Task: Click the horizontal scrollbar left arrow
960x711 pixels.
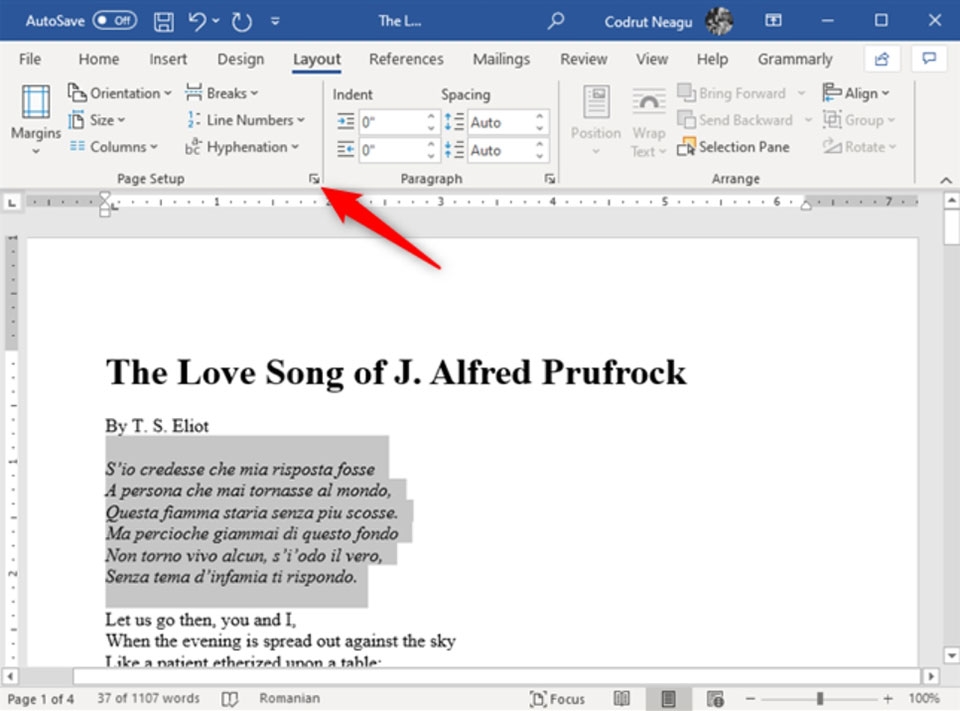Action: (x=10, y=677)
